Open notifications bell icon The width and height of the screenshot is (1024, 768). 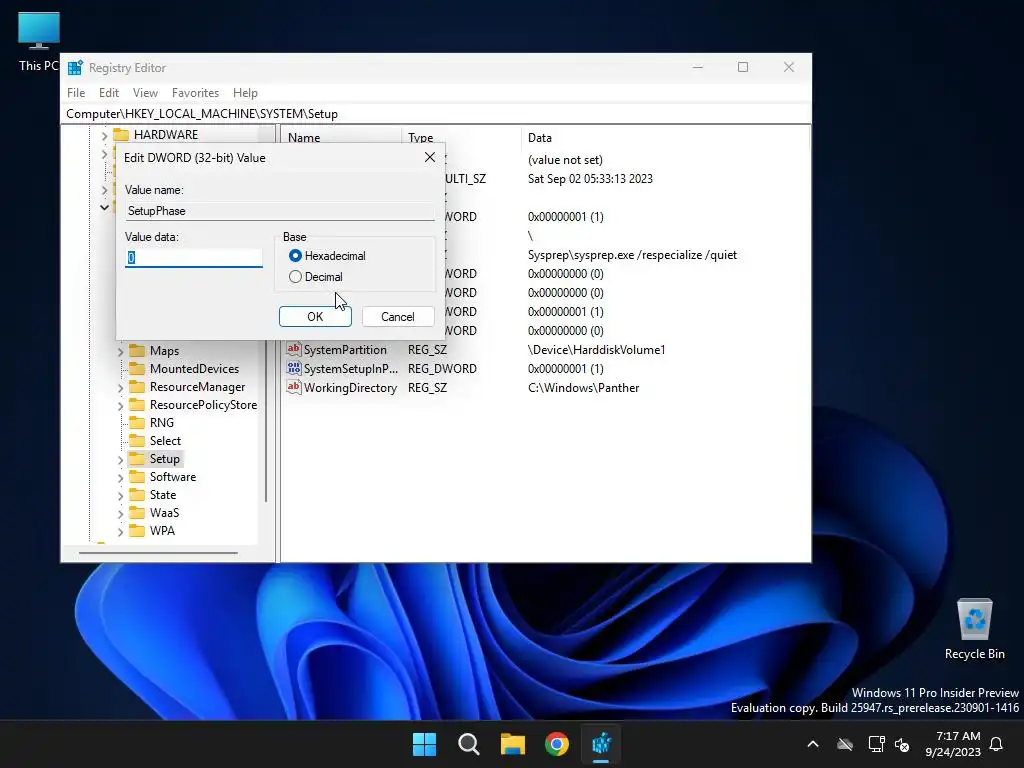click(x=997, y=744)
